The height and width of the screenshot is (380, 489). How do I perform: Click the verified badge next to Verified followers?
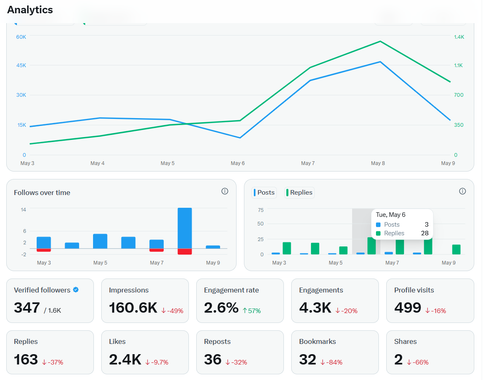tap(76, 290)
